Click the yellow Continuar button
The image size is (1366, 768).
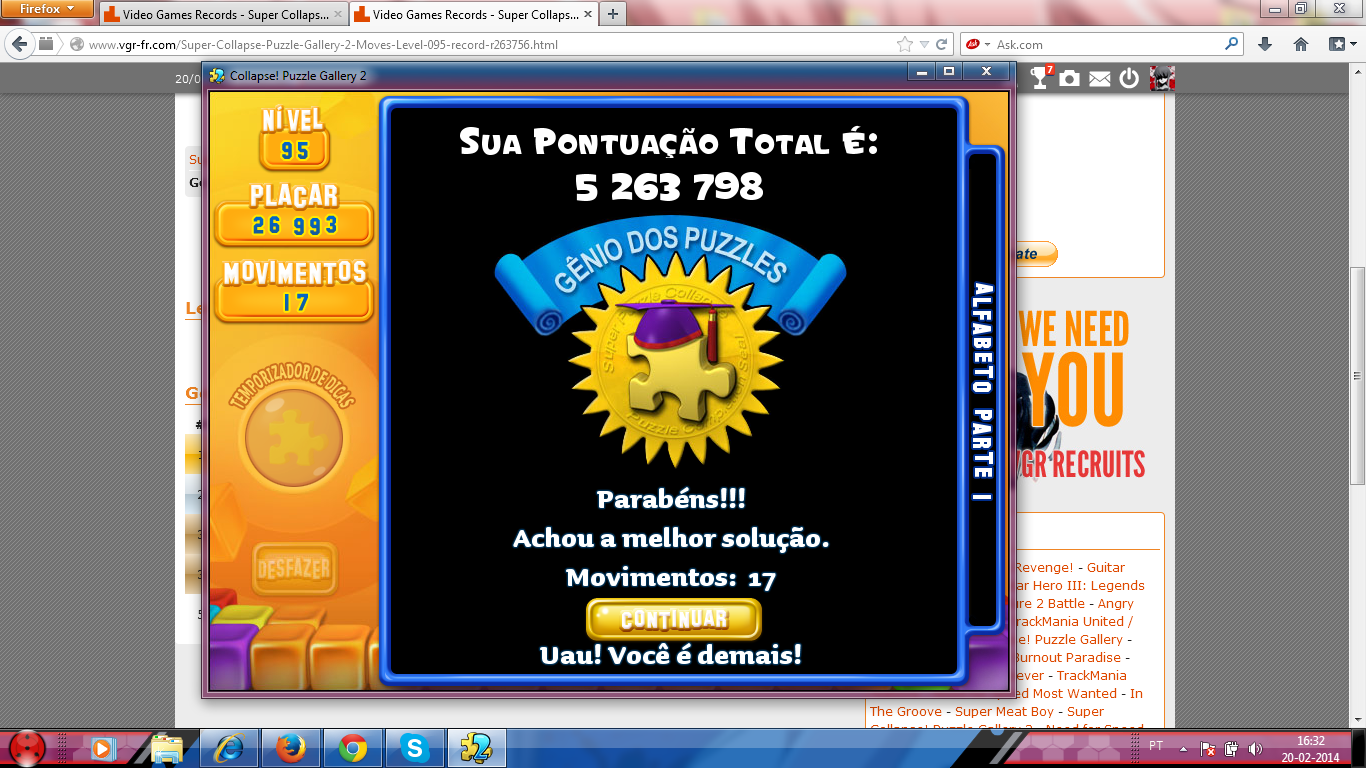coord(673,619)
